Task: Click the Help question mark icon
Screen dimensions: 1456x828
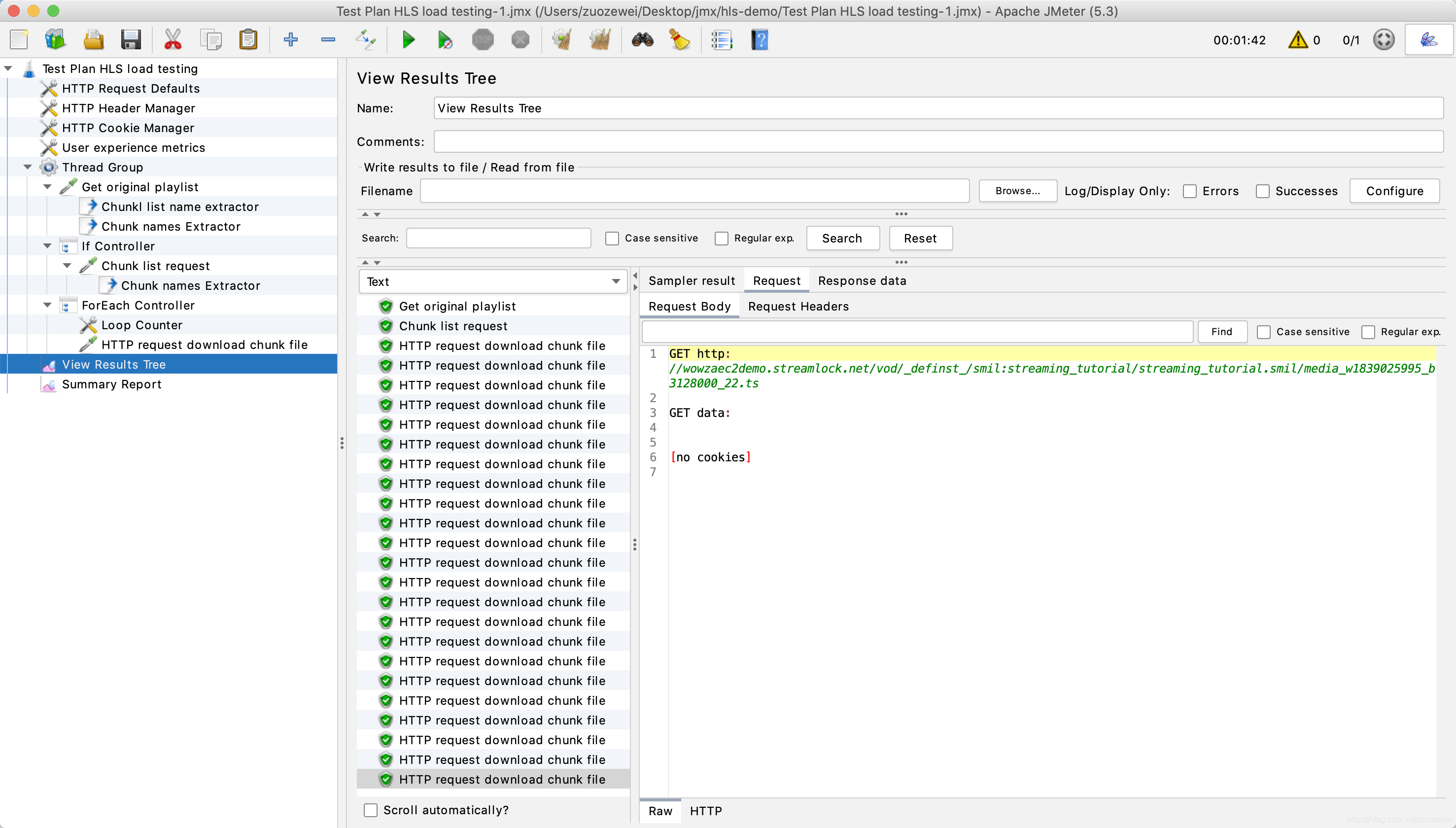Action: pos(759,40)
